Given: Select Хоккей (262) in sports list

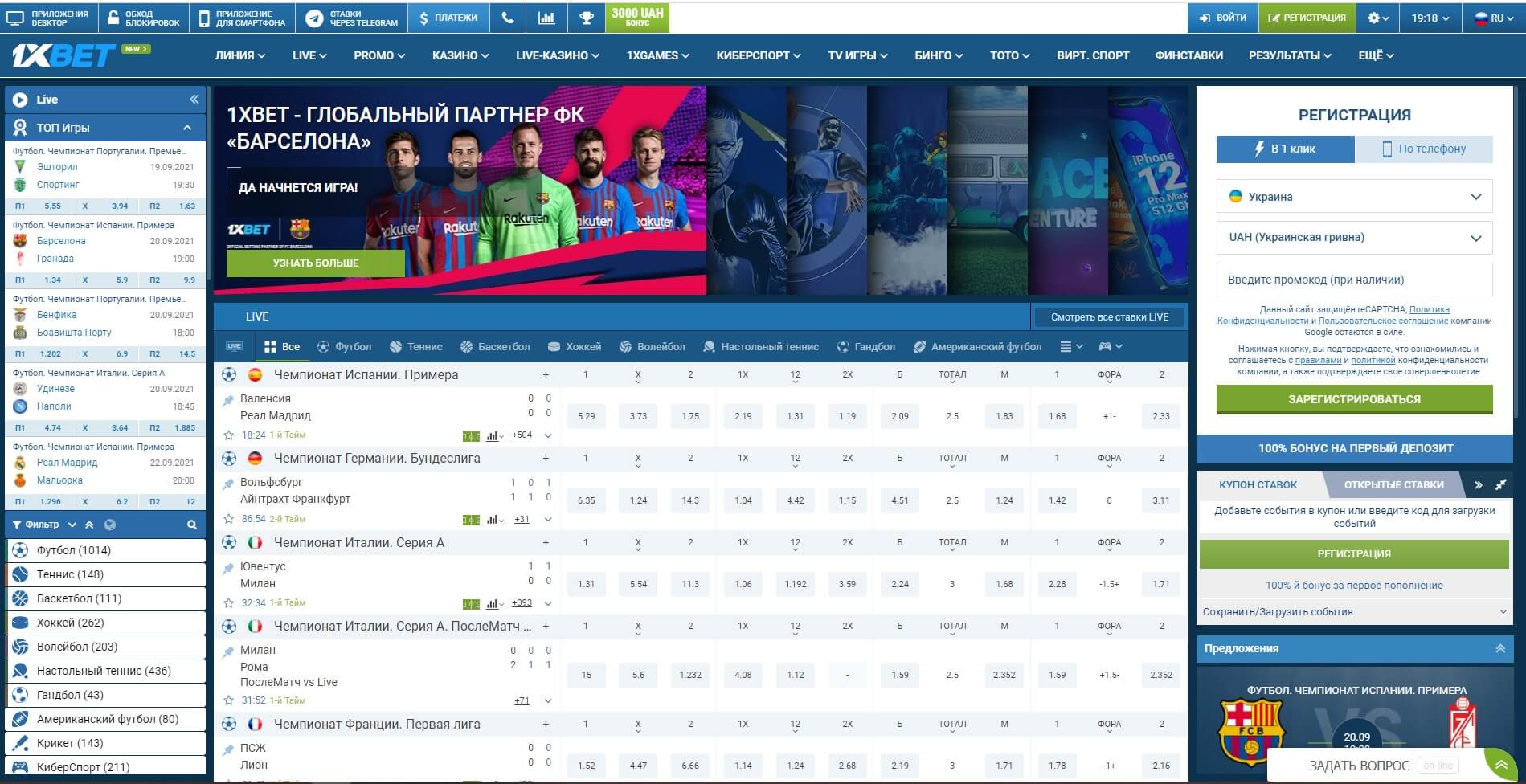Looking at the screenshot, I should click(x=106, y=623).
